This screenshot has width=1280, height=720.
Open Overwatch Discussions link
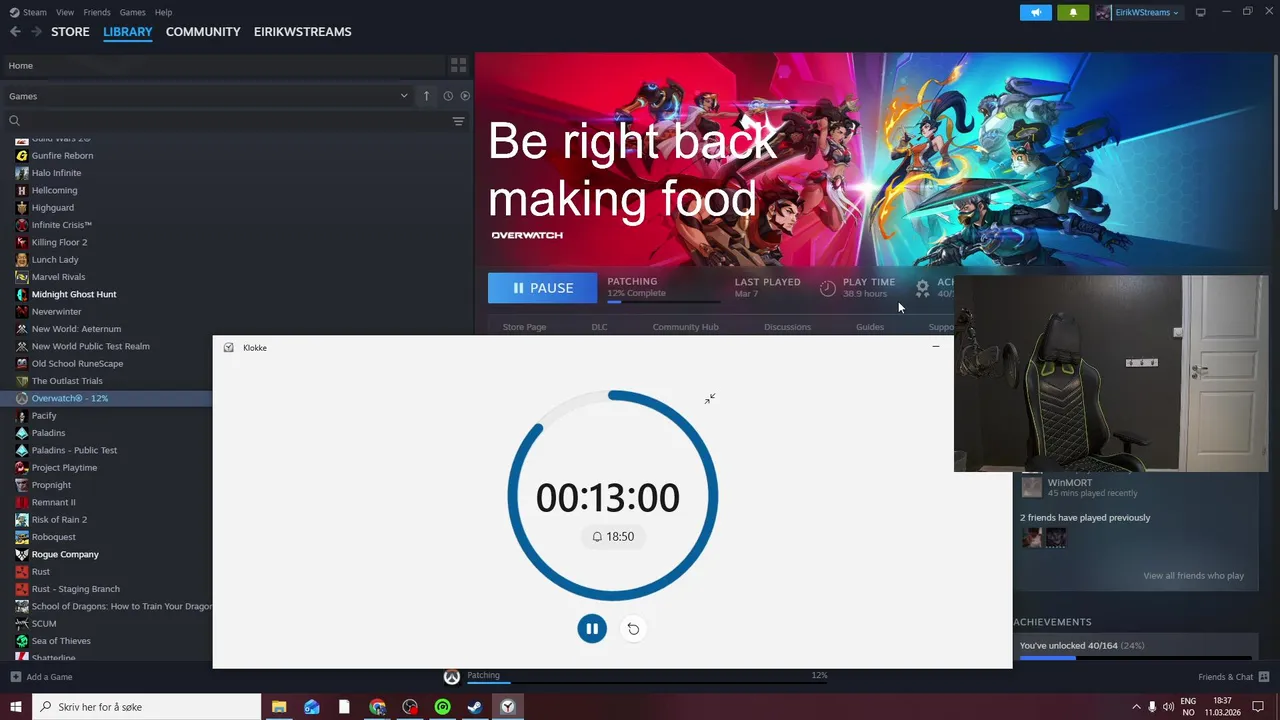click(x=787, y=327)
